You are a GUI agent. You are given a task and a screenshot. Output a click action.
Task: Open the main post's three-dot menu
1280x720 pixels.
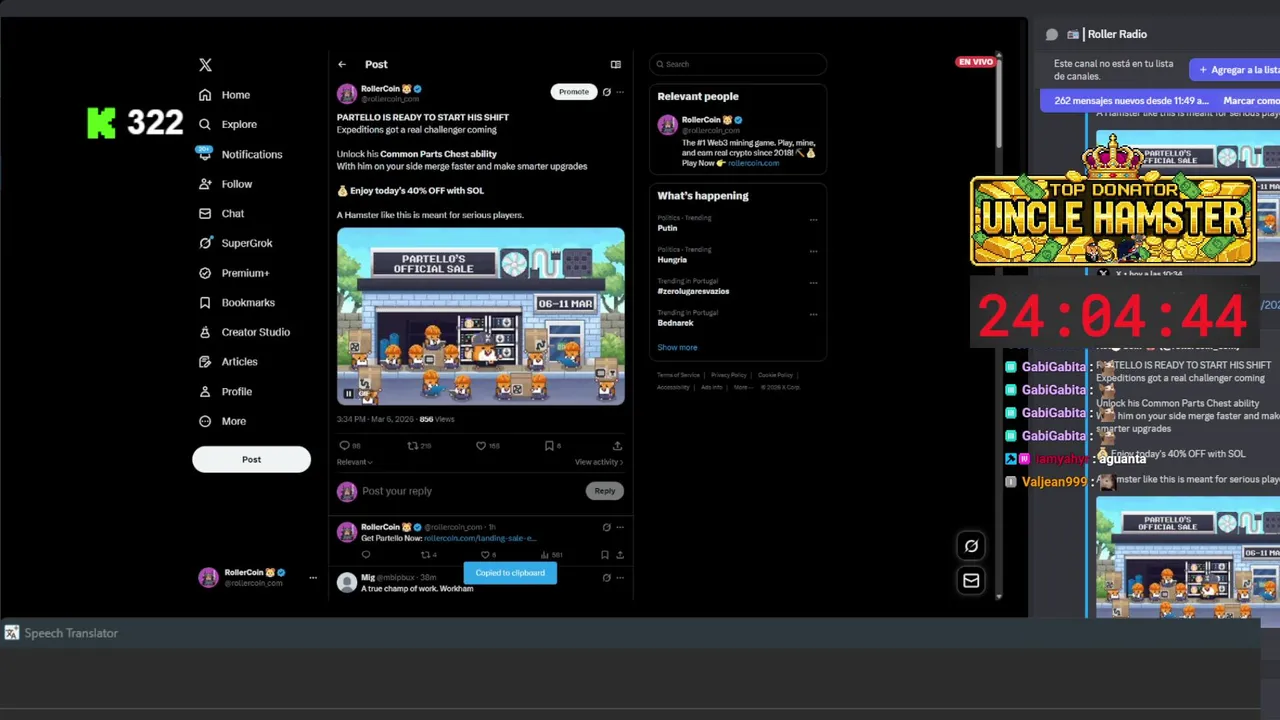pyautogui.click(x=620, y=92)
